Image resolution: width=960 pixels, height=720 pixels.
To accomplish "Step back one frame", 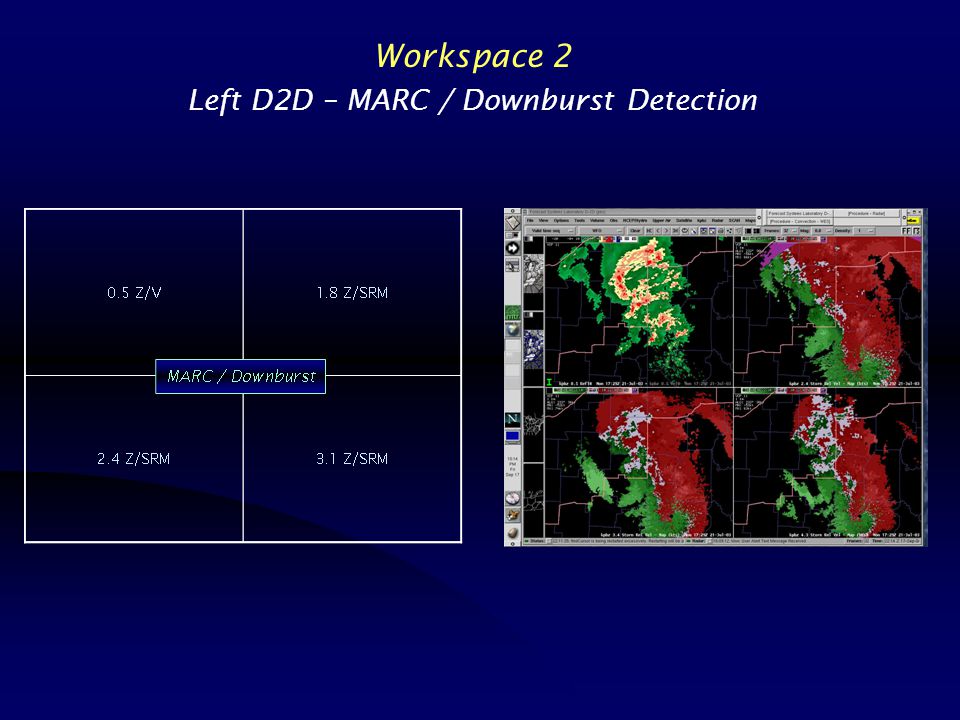I will (658, 231).
